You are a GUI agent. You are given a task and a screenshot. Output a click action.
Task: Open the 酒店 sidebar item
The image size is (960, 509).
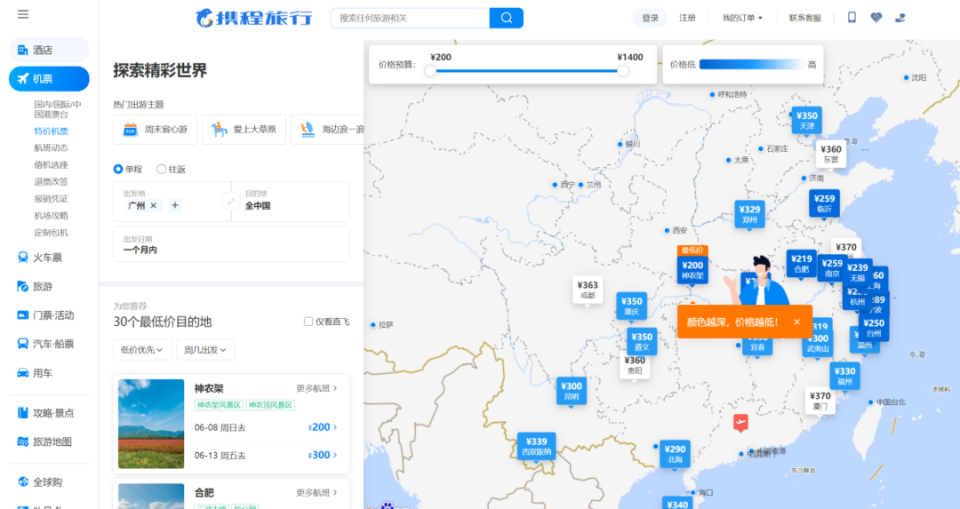(49, 50)
